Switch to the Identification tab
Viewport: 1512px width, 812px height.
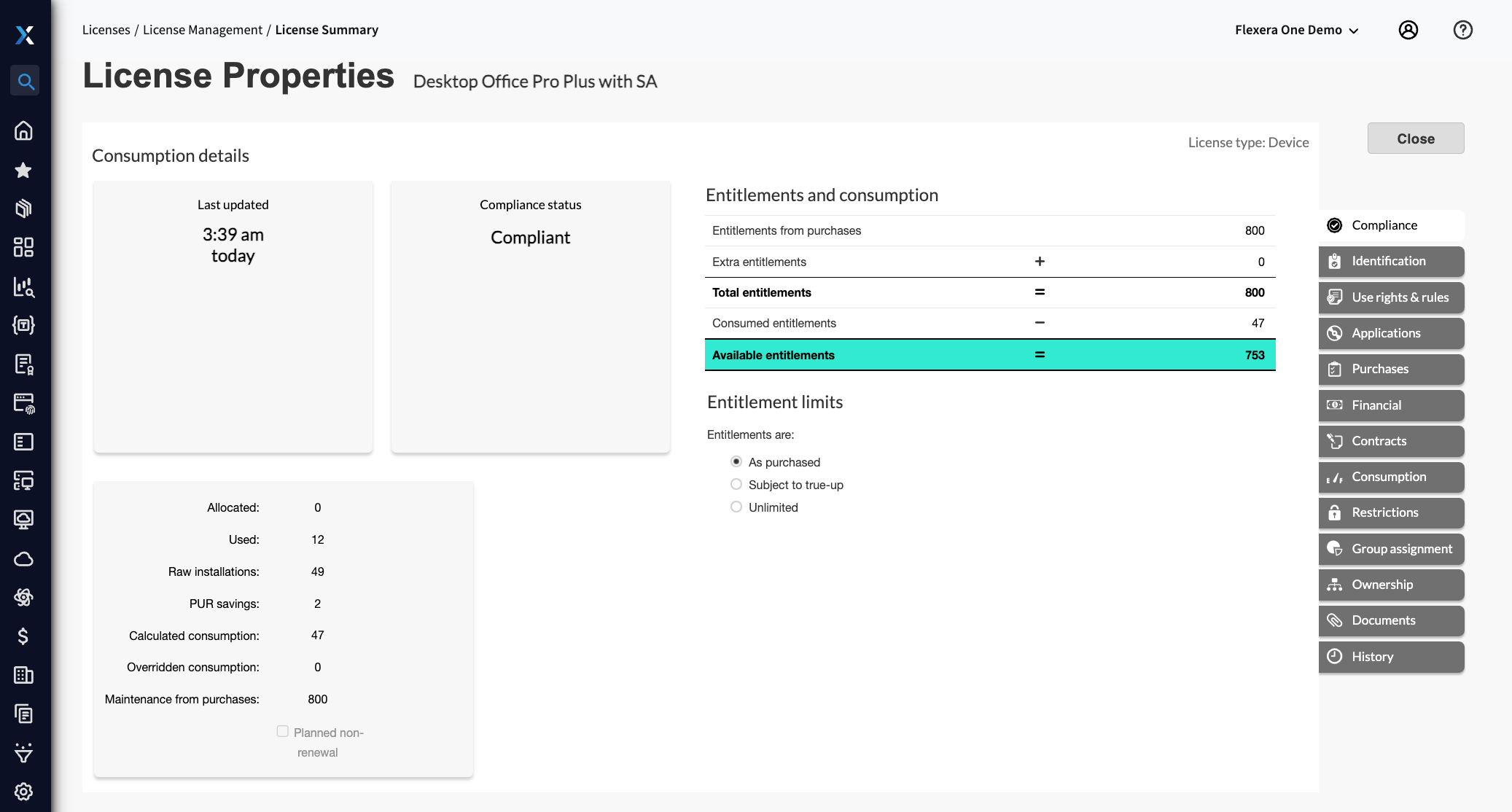pos(1390,261)
